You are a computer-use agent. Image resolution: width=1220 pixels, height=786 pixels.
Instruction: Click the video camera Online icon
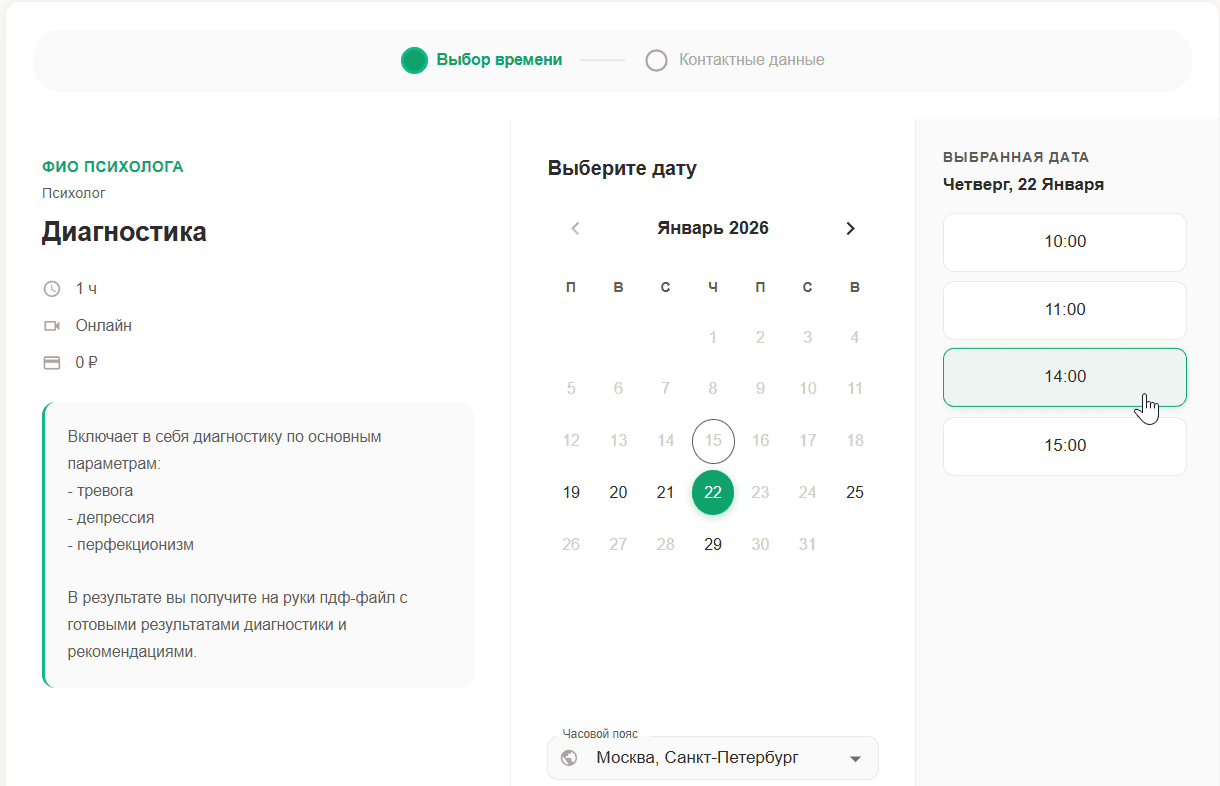click(x=52, y=326)
